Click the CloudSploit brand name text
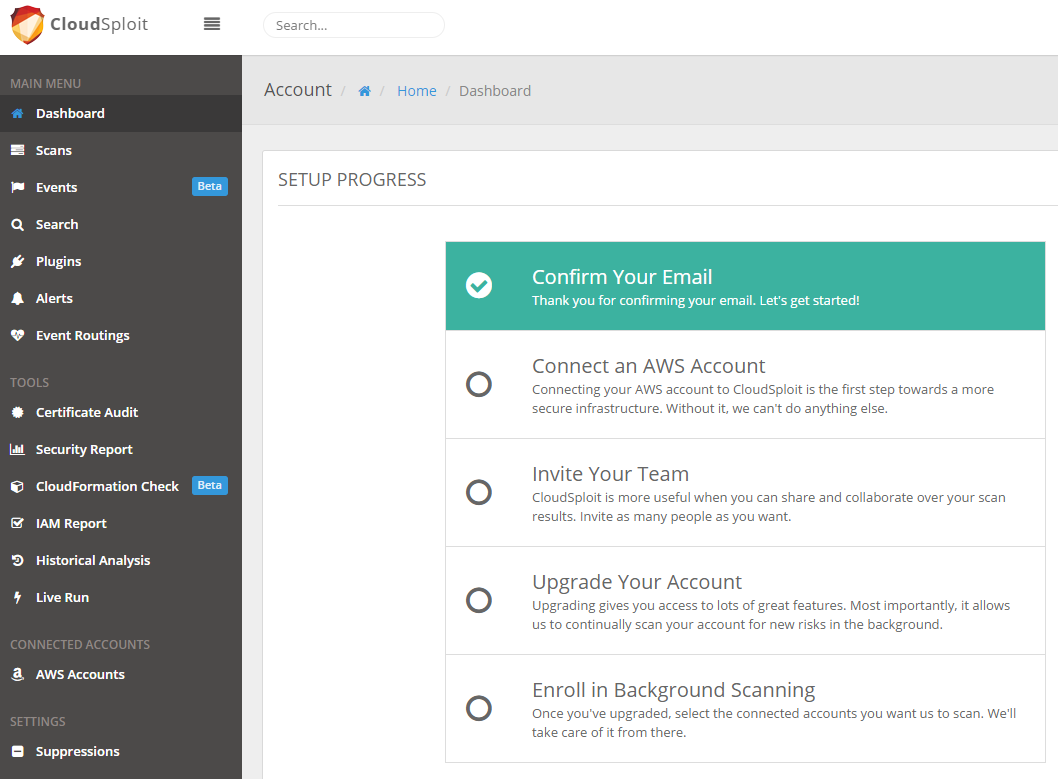Viewport: 1058px width, 779px height. click(99, 24)
